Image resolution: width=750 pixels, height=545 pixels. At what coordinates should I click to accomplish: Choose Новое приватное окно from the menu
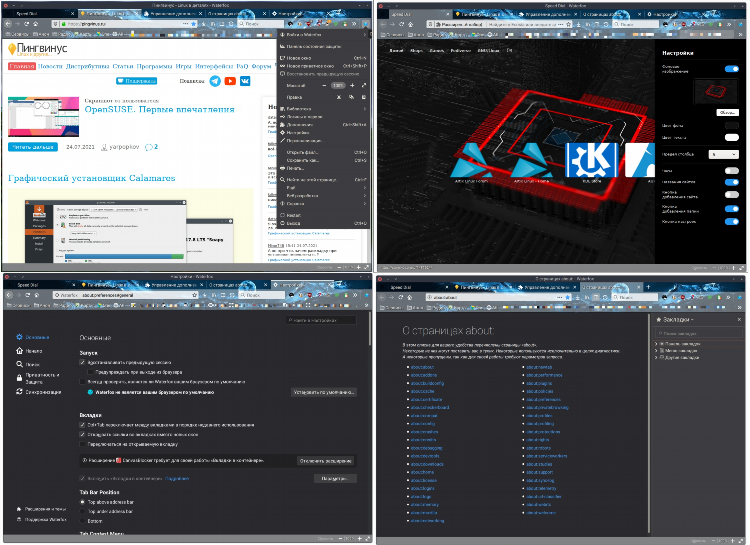323,66
